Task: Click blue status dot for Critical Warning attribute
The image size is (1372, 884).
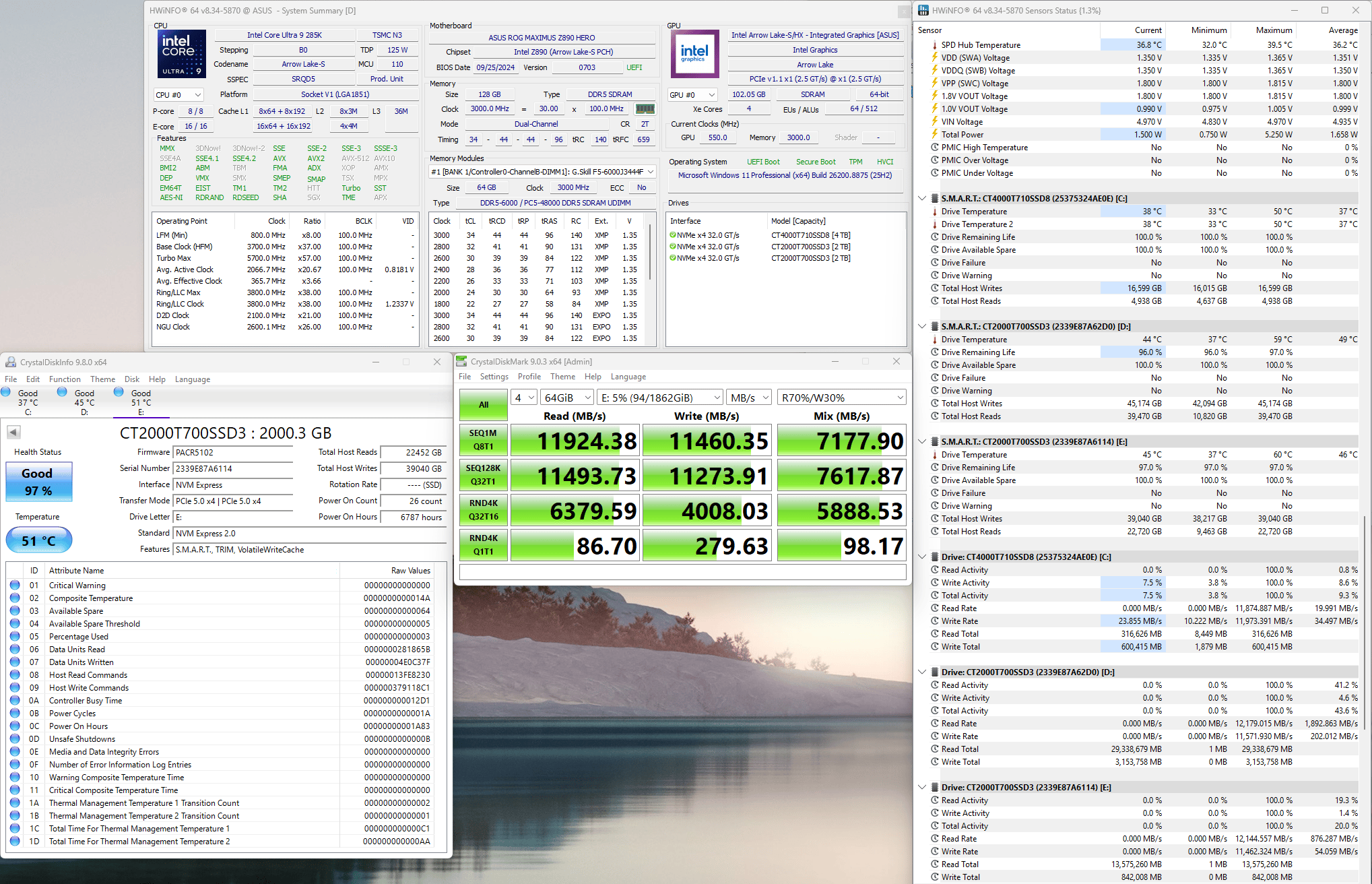Action: (x=15, y=586)
